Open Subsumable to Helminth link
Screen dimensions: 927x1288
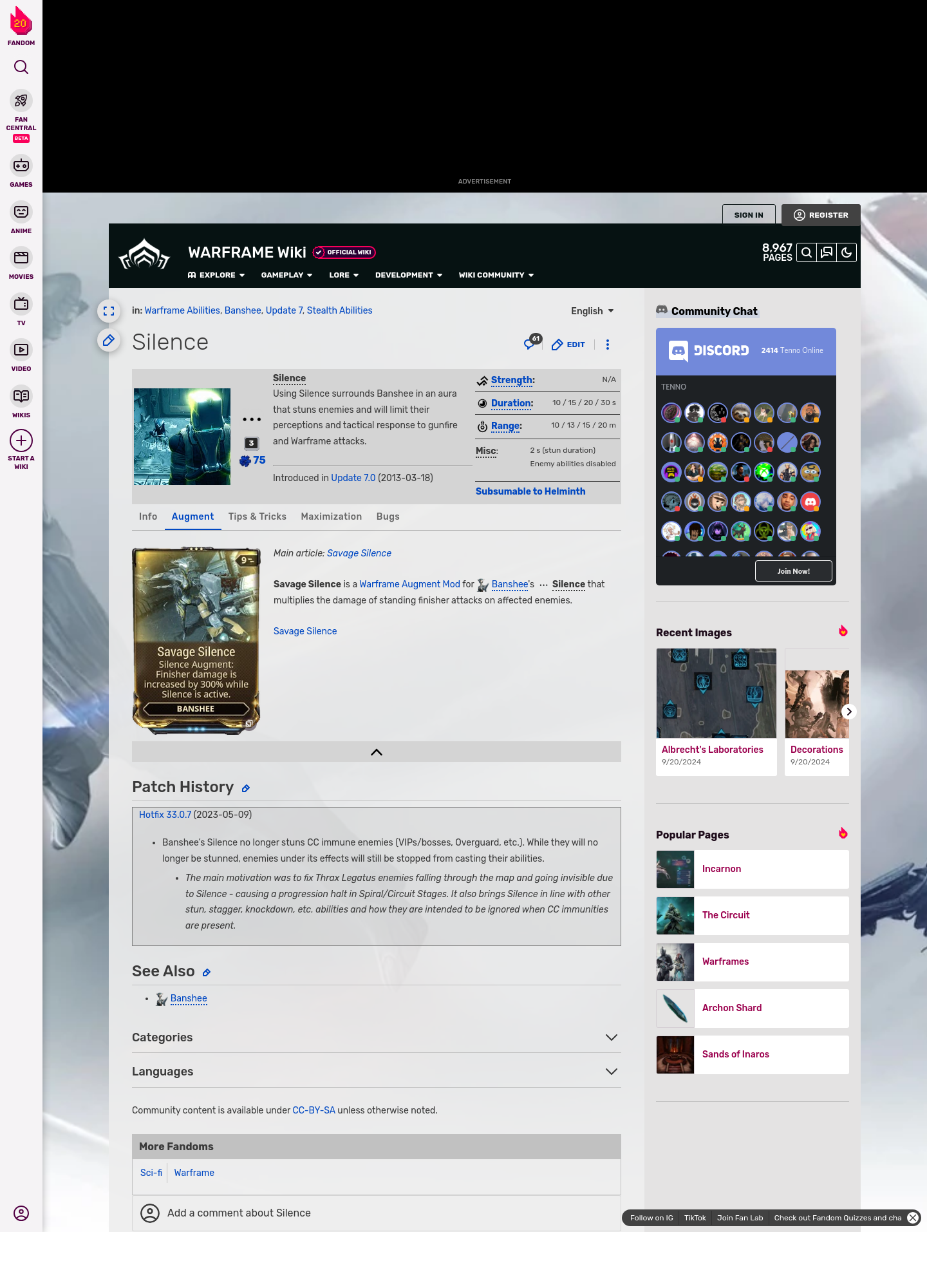pyautogui.click(x=530, y=491)
